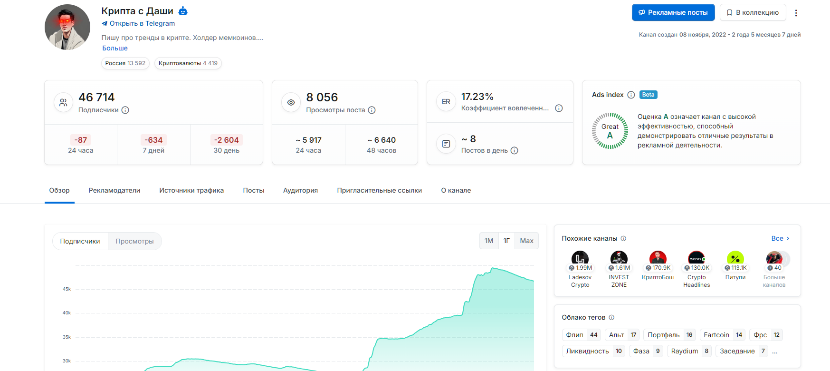This screenshot has height=371, width=830.
Task: Click the Альт tag chip
Action: tap(623, 335)
